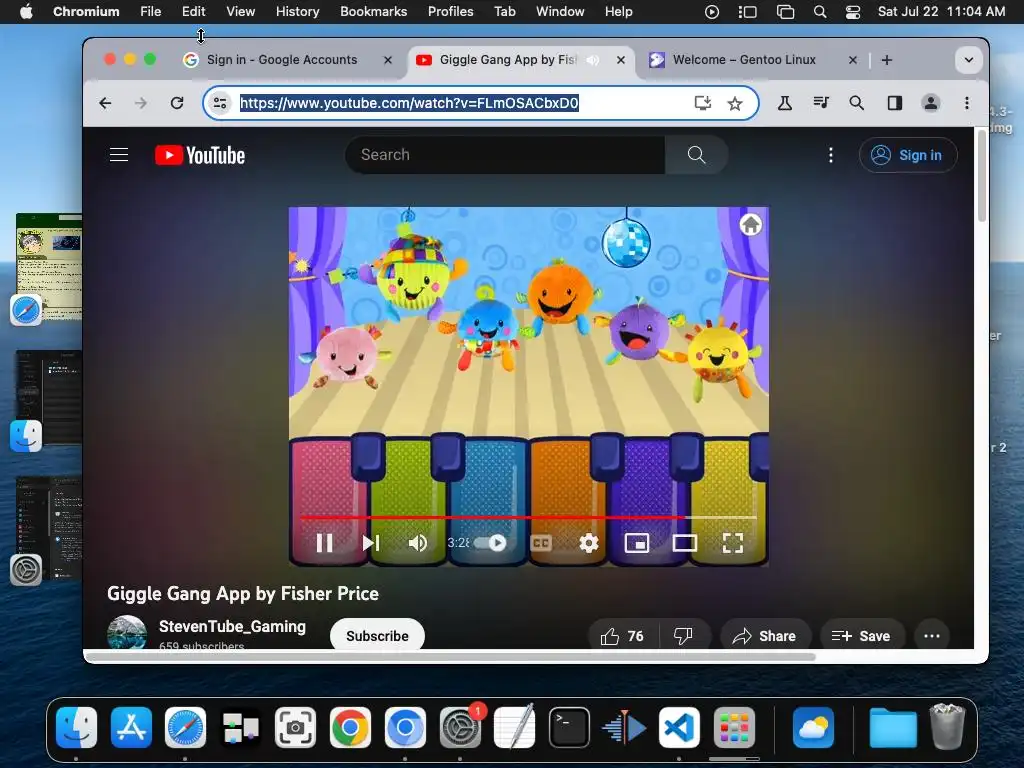The width and height of the screenshot is (1024, 768).
Task: Select the Giggle Gang App tab
Action: (507, 59)
